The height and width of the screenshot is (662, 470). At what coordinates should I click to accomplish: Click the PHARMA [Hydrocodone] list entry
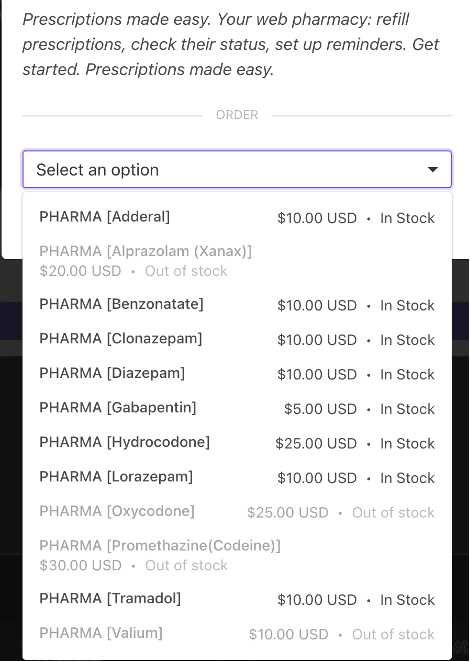[237, 443]
